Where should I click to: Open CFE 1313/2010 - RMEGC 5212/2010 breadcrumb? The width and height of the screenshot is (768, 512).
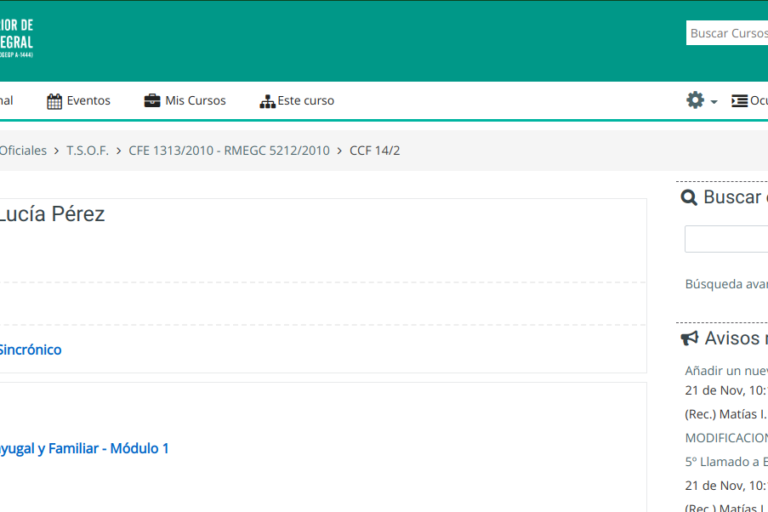point(229,151)
